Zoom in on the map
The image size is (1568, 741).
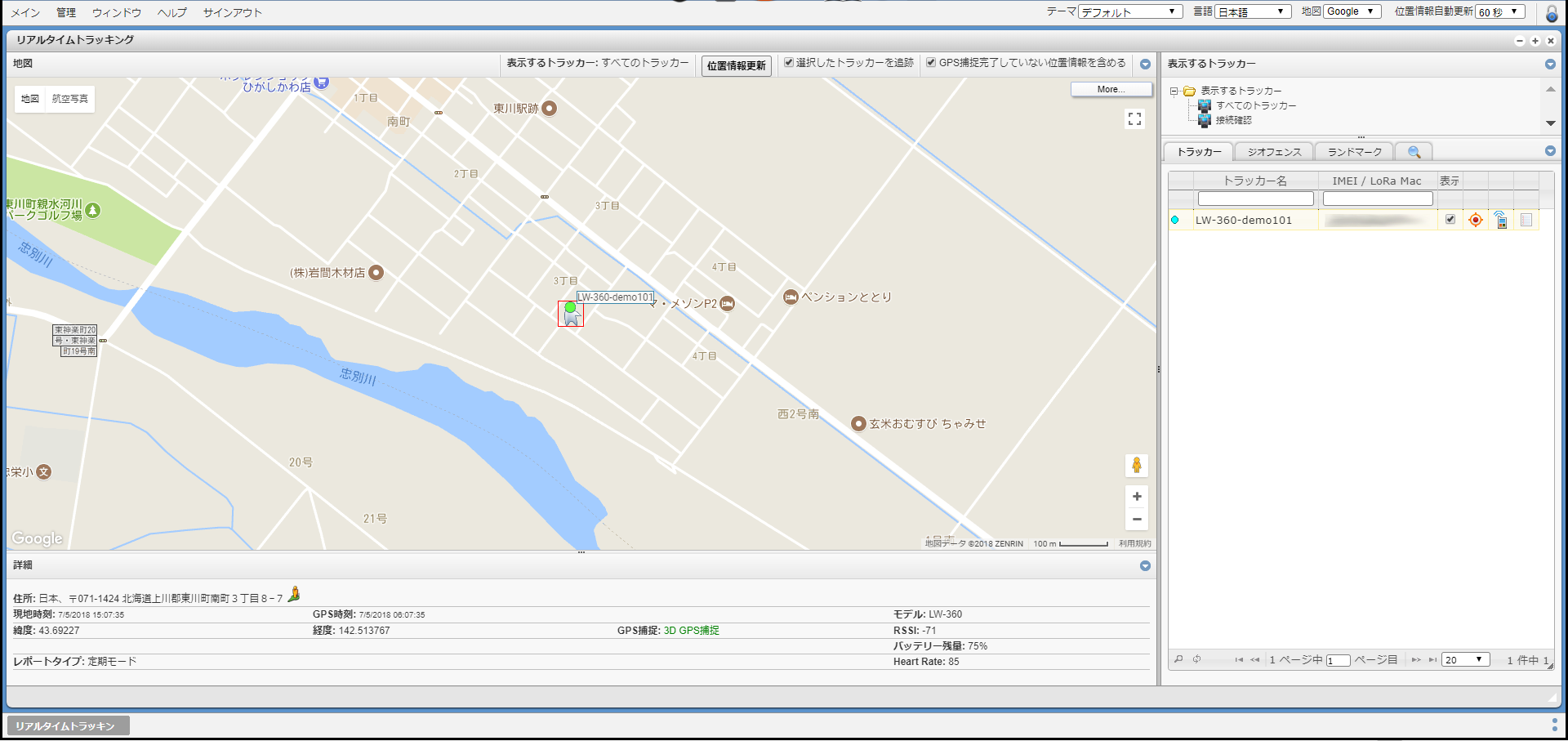[1136, 497]
